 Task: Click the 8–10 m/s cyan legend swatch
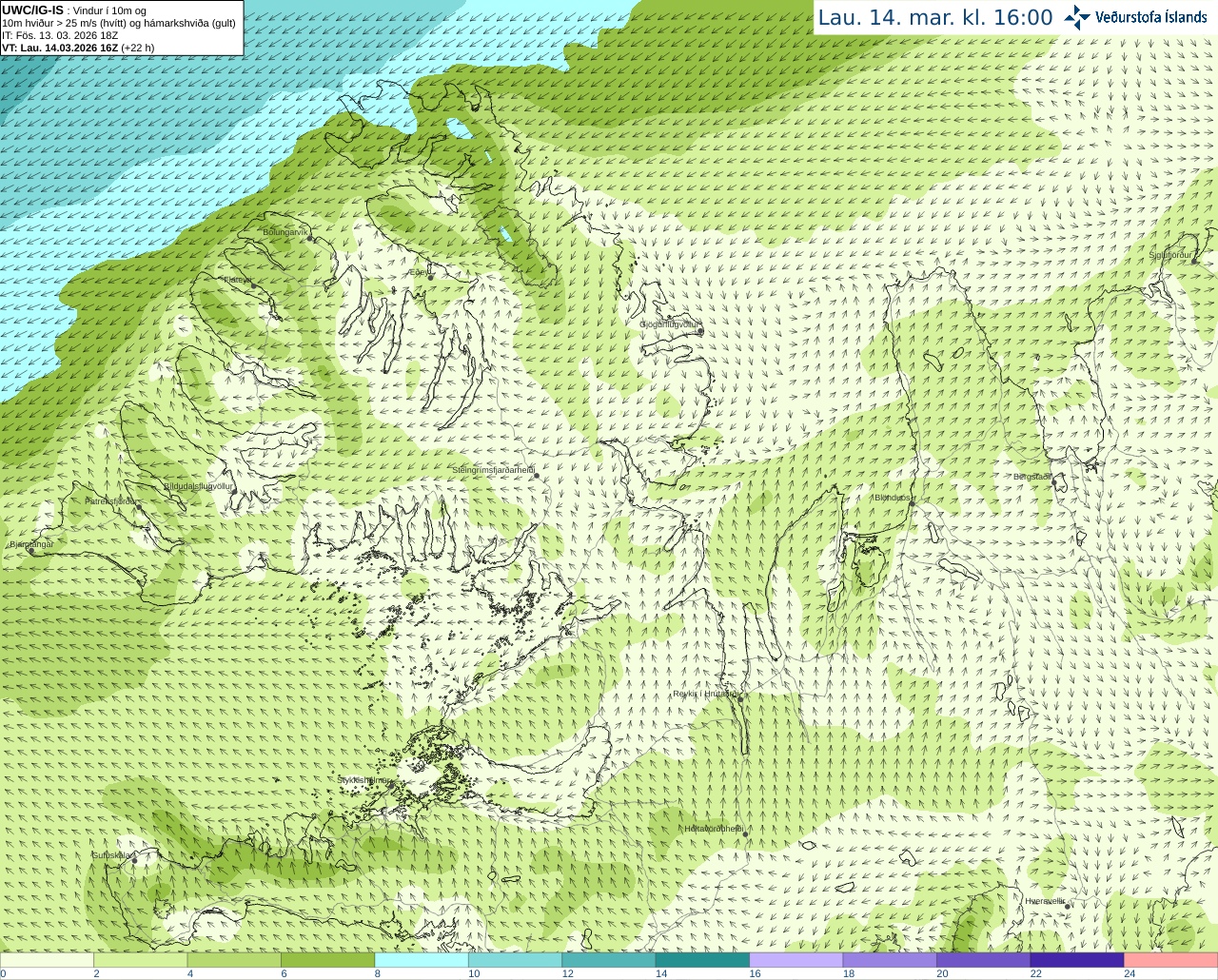pyautogui.click(x=422, y=960)
